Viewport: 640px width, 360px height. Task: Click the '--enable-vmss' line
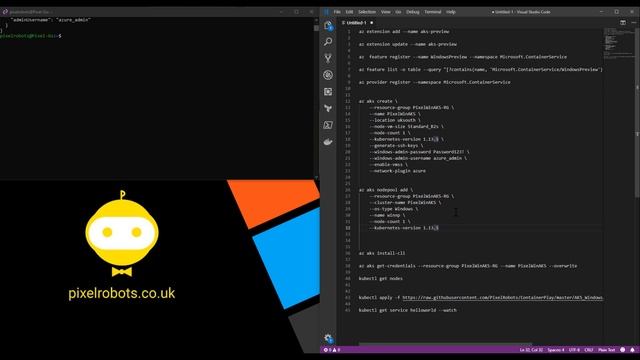[388, 164]
